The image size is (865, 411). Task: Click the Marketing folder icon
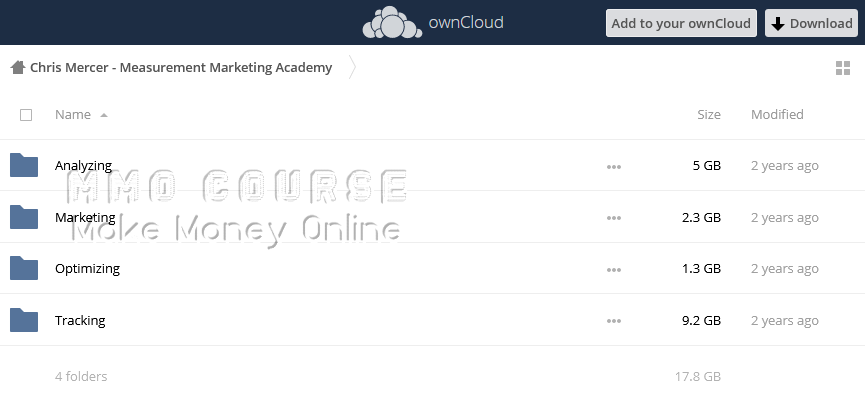(24, 217)
